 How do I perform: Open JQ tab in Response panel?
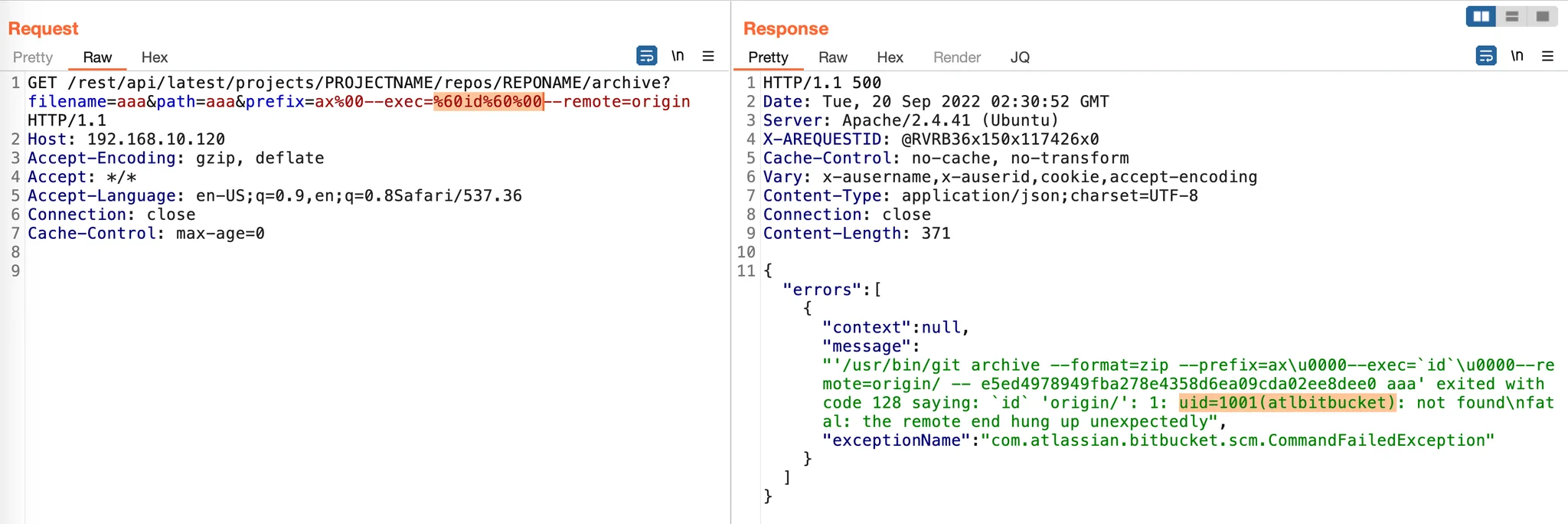tap(1020, 57)
